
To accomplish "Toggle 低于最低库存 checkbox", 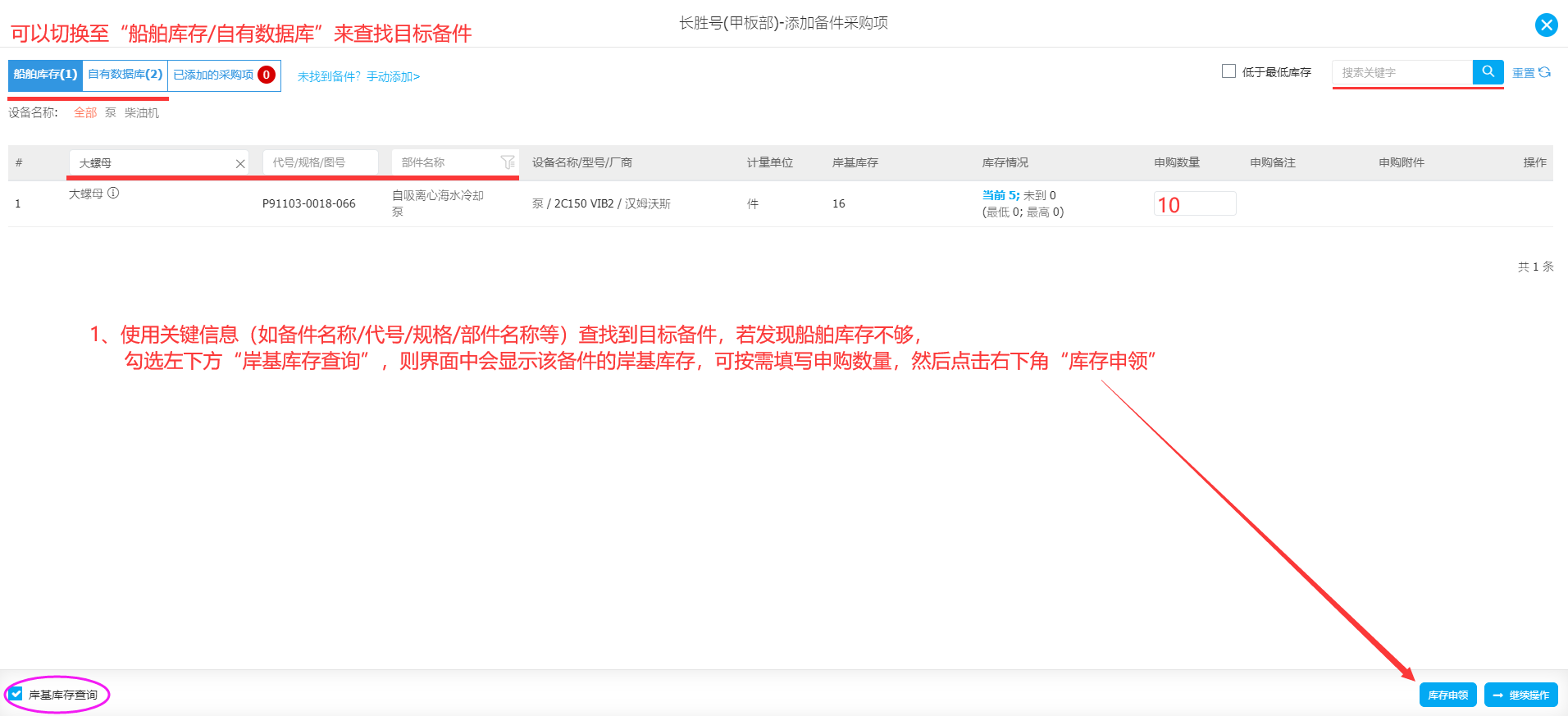I will 1228,71.
